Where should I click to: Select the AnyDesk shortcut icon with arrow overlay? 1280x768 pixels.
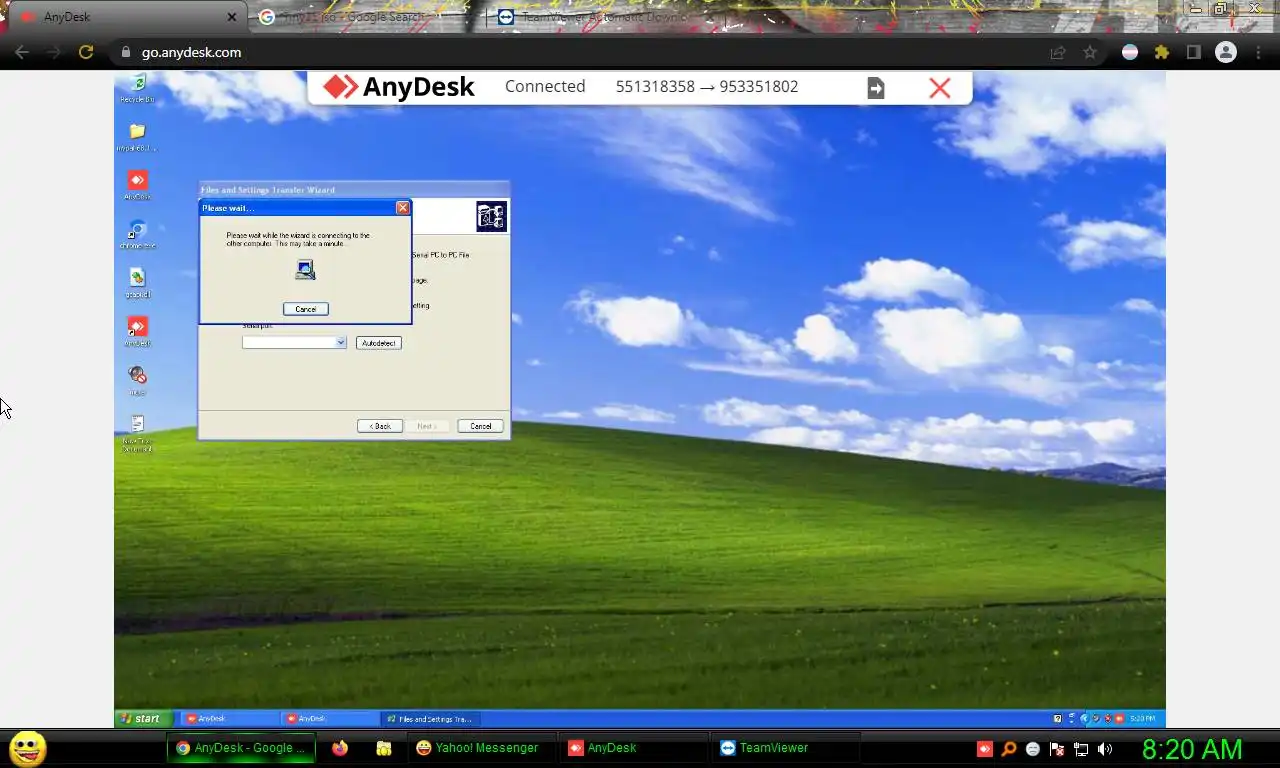pyautogui.click(x=137, y=330)
